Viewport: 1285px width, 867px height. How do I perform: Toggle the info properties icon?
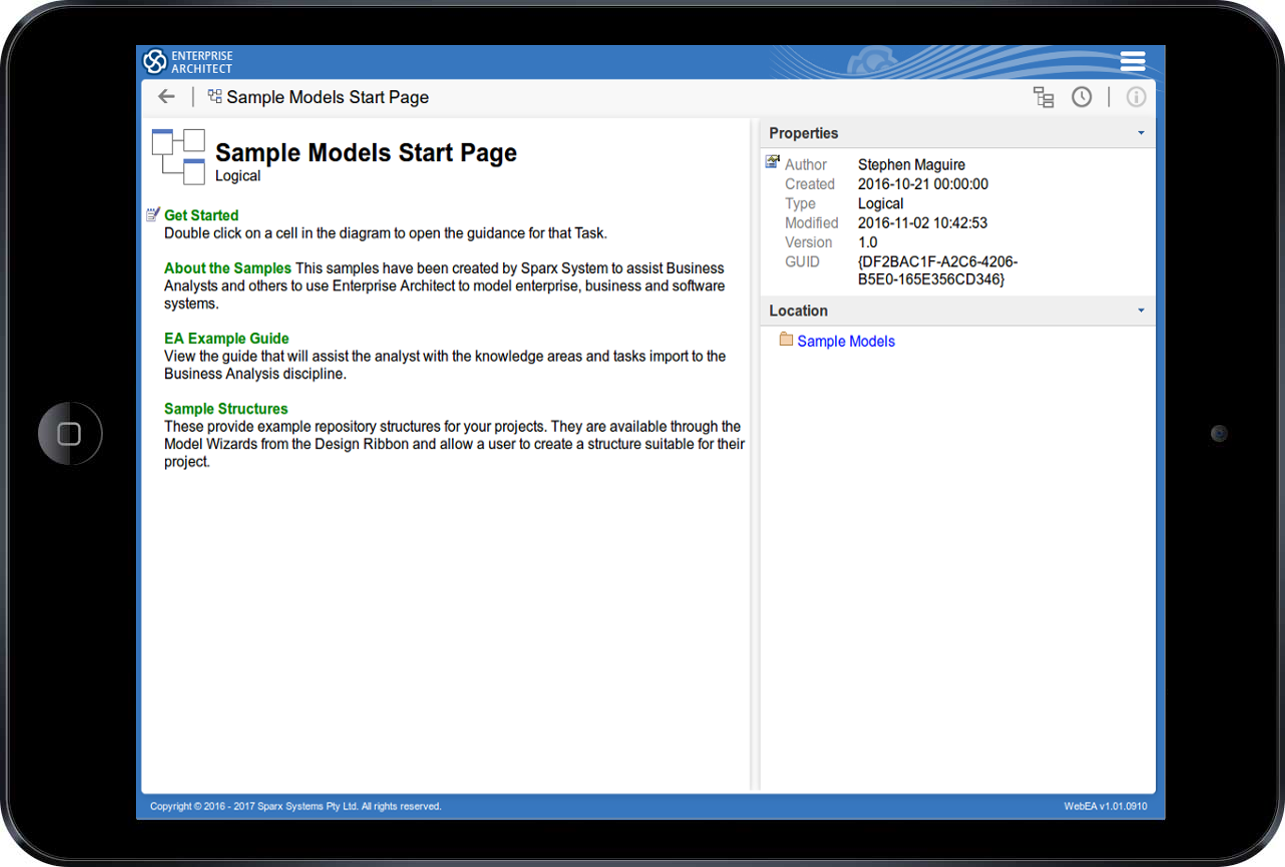tap(1136, 97)
